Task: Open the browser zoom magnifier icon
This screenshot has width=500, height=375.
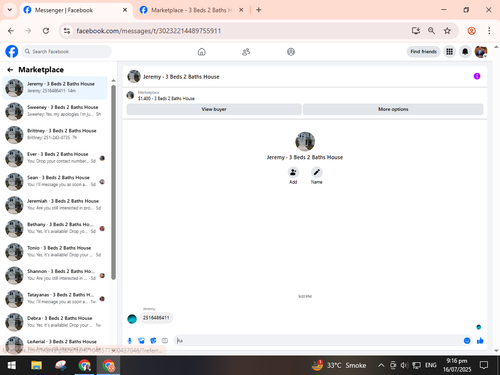Action: tap(431, 31)
